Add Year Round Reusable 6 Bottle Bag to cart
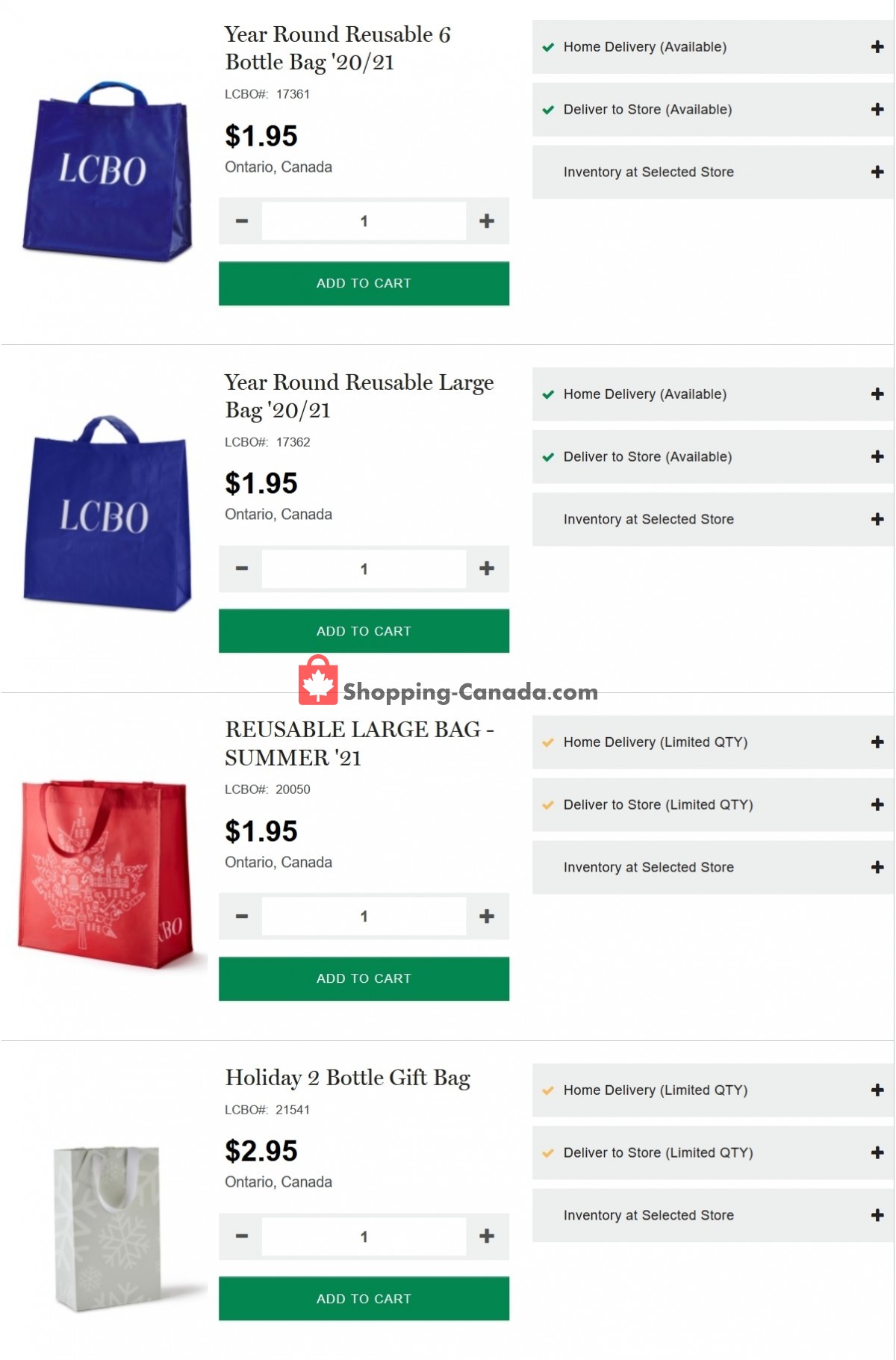This screenshot has height=1360, width=896. click(x=364, y=283)
